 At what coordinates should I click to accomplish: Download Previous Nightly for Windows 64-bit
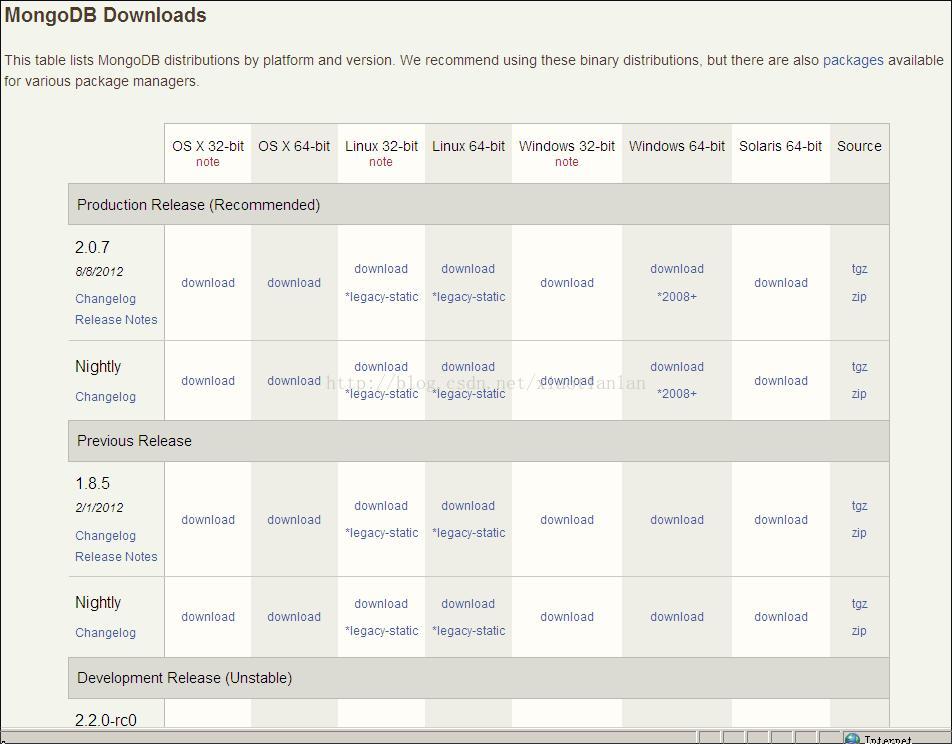(x=677, y=617)
